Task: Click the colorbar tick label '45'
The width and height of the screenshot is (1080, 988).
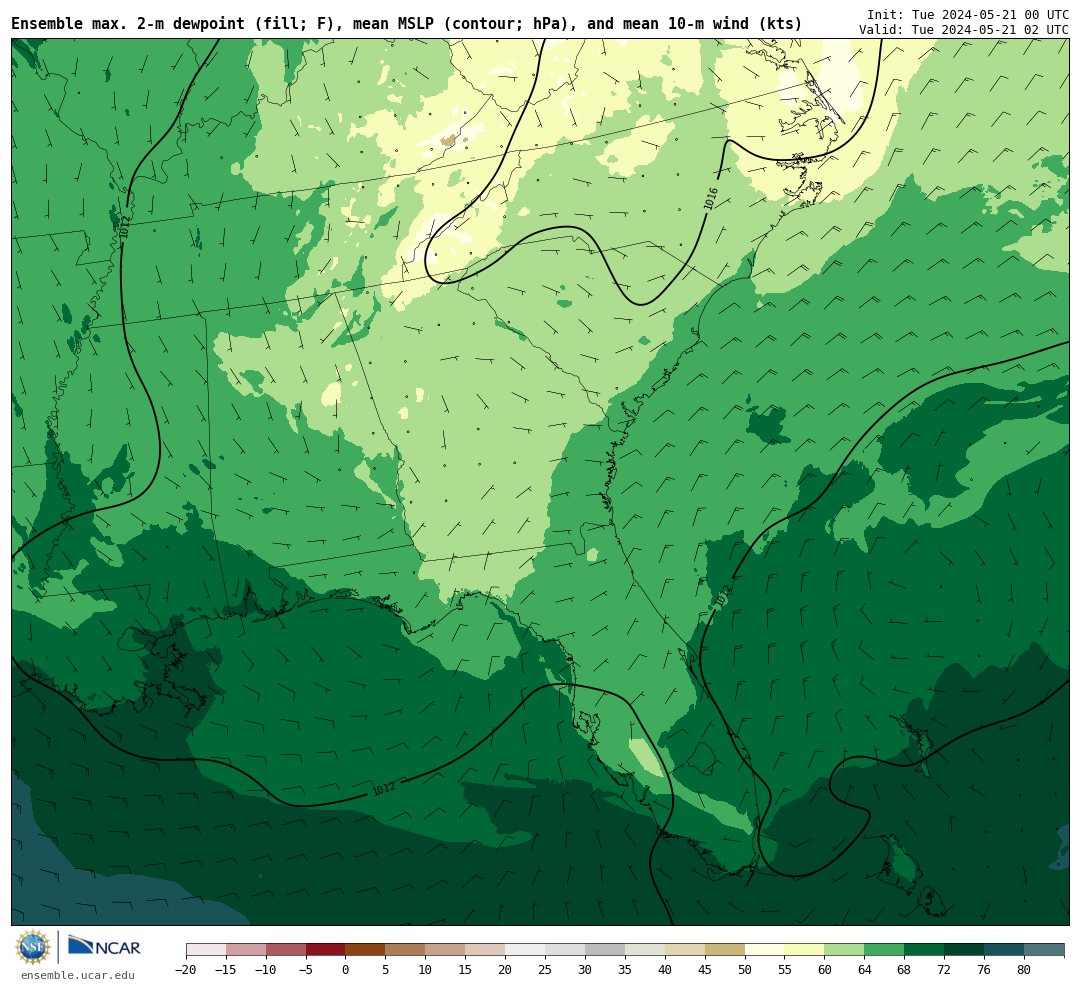Action: click(705, 970)
